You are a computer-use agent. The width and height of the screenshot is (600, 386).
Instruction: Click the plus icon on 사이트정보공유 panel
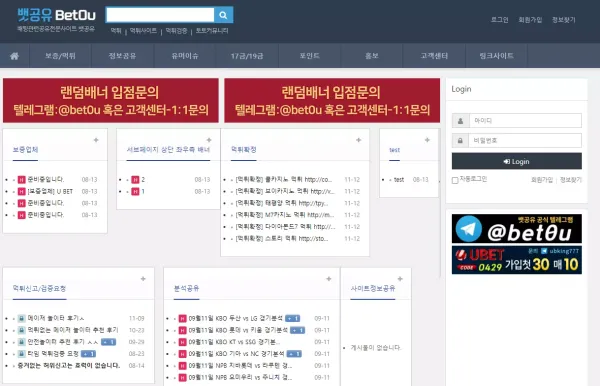[400, 279]
